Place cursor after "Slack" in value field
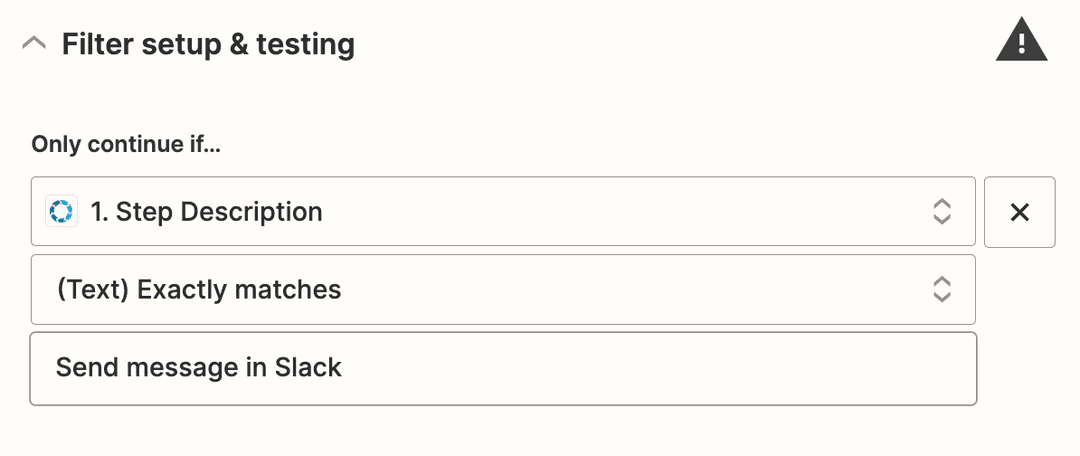The height and width of the screenshot is (456, 1080). (345, 368)
